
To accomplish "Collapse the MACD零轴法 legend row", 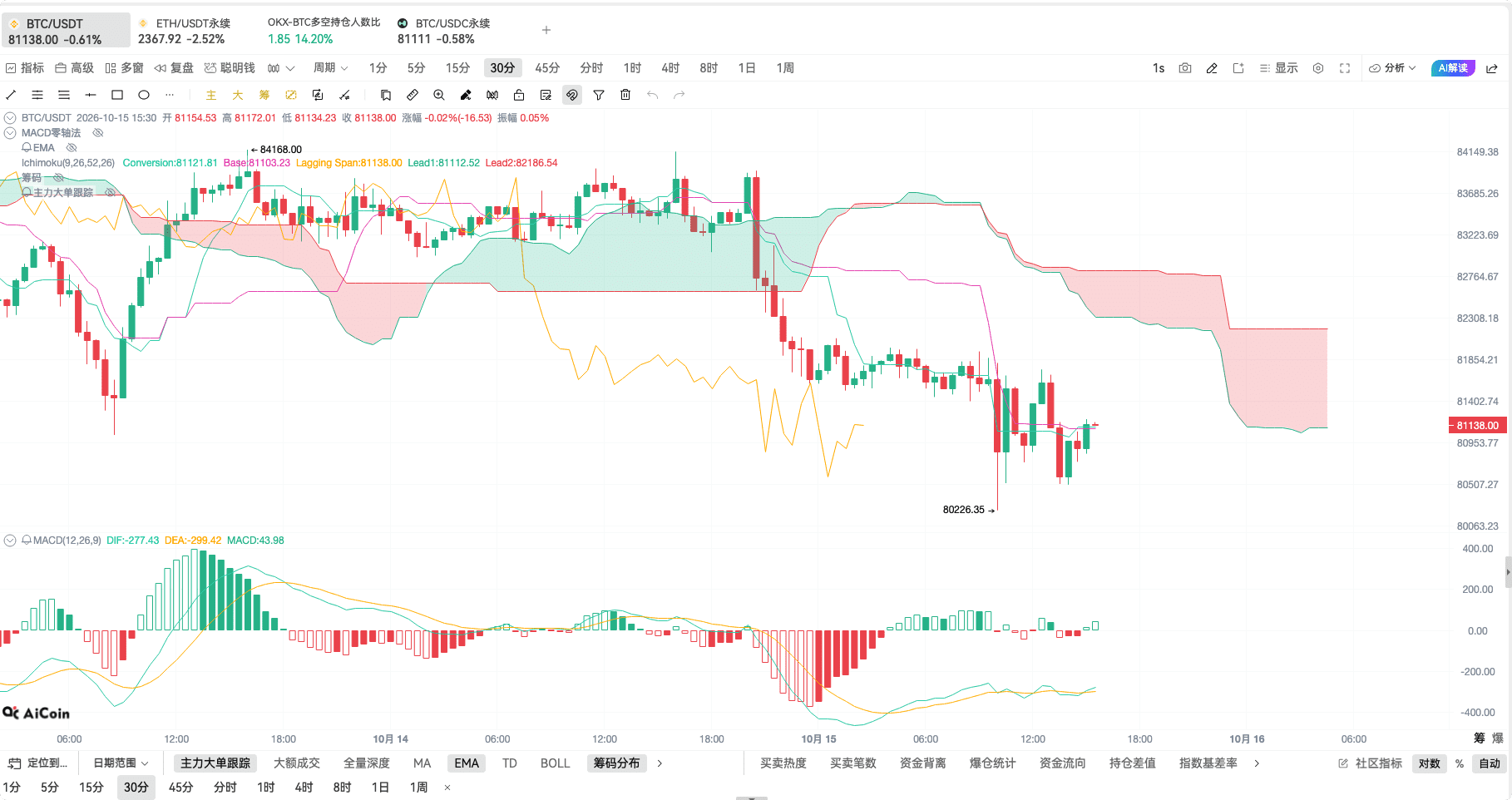I will pyautogui.click(x=11, y=133).
